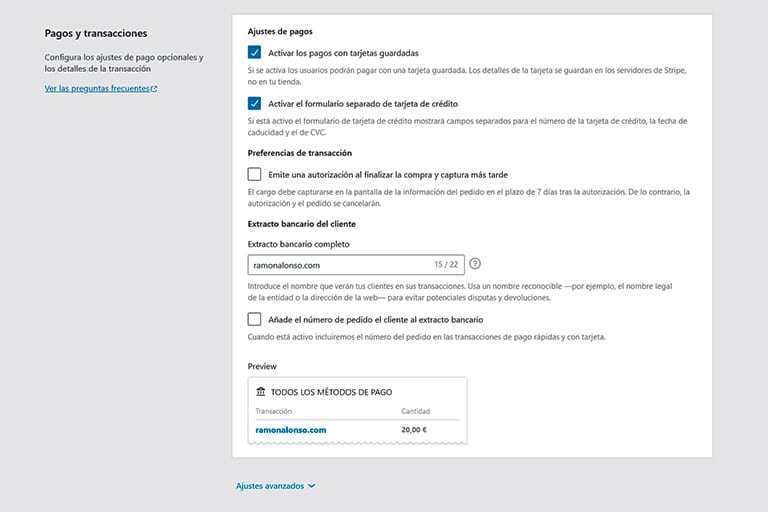
Task: Click the 15 / 22 character counter
Action: pyautogui.click(x=446, y=264)
